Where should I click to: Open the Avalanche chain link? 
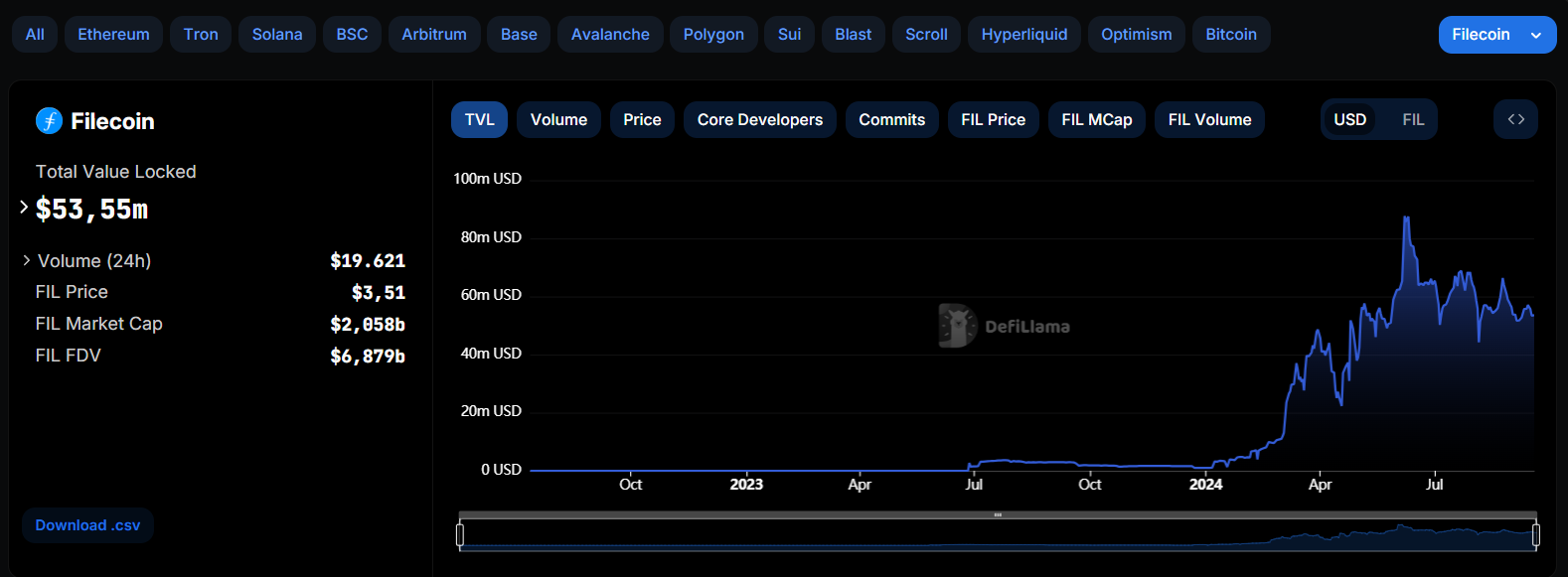point(610,34)
